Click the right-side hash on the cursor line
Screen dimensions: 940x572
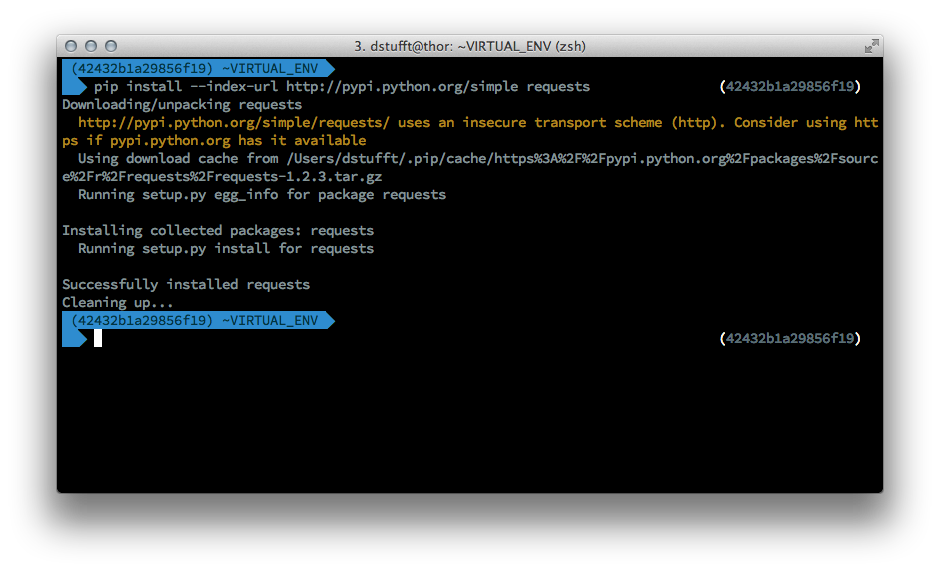pyautogui.click(x=790, y=338)
